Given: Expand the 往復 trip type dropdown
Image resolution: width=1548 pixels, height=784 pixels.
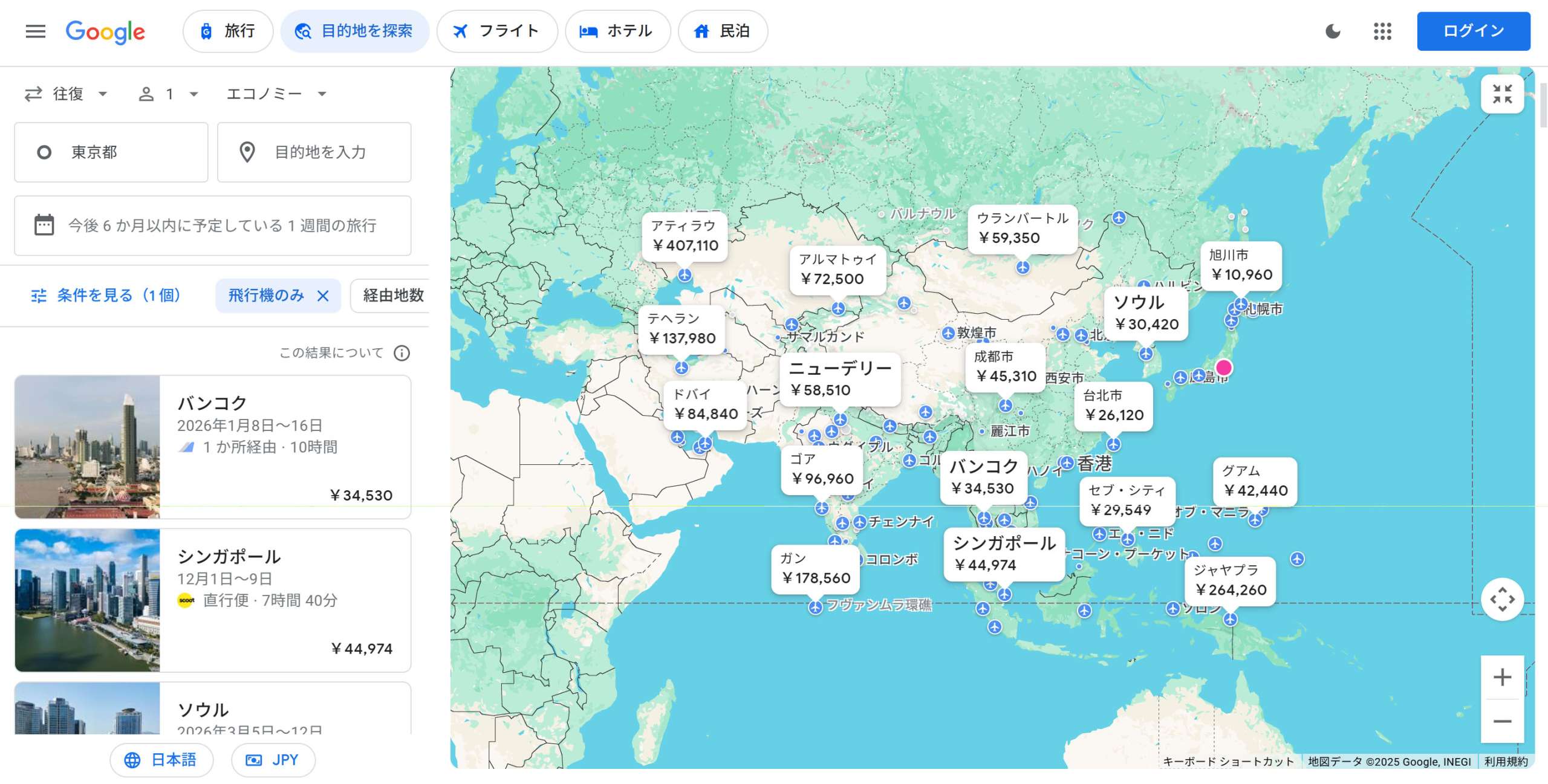Looking at the screenshot, I should [67, 94].
